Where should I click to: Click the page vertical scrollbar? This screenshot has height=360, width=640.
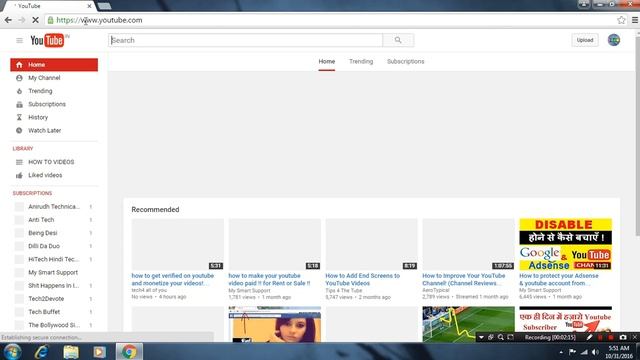[637, 135]
